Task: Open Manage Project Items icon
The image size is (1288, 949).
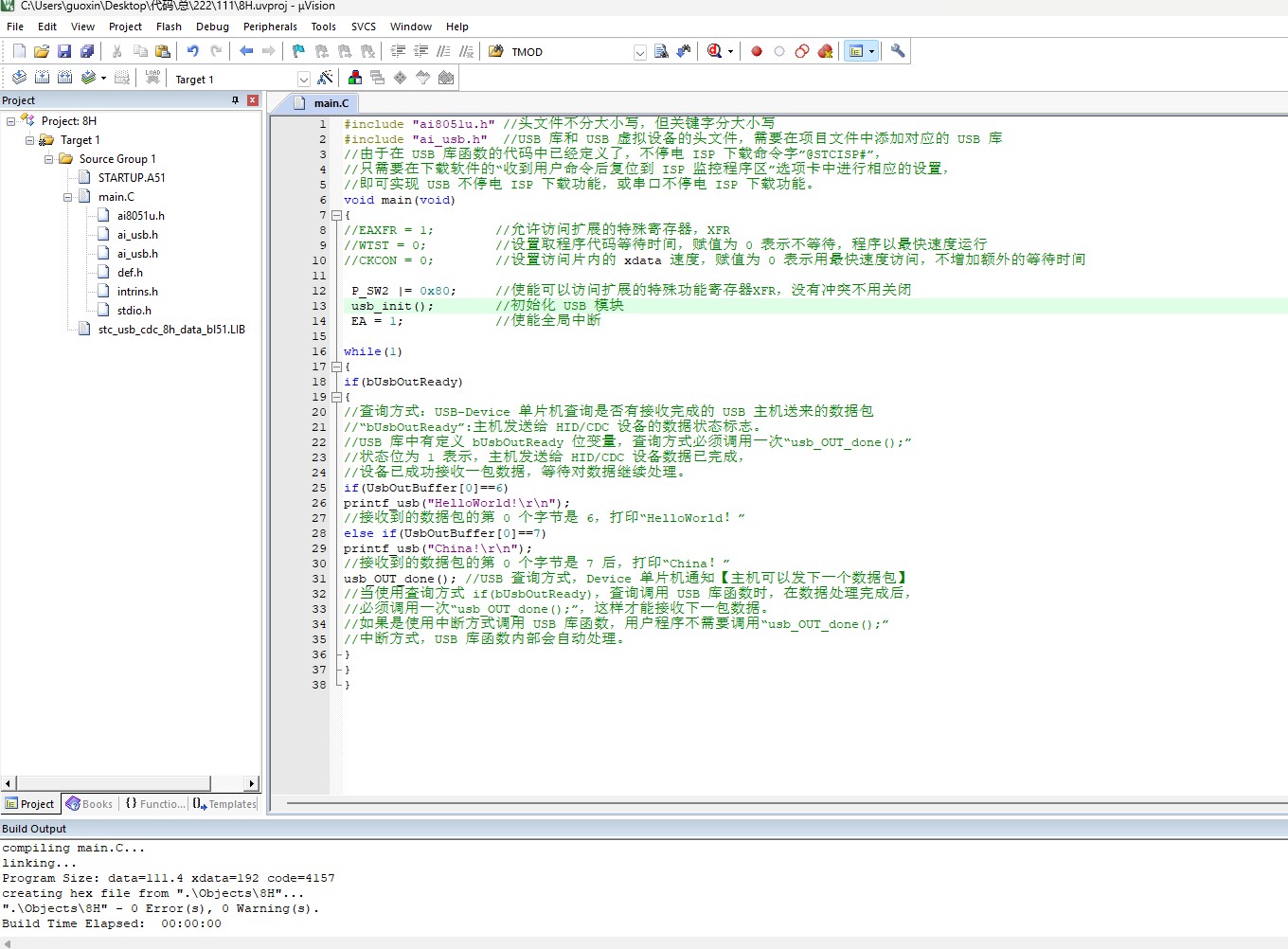Action: pos(355,78)
